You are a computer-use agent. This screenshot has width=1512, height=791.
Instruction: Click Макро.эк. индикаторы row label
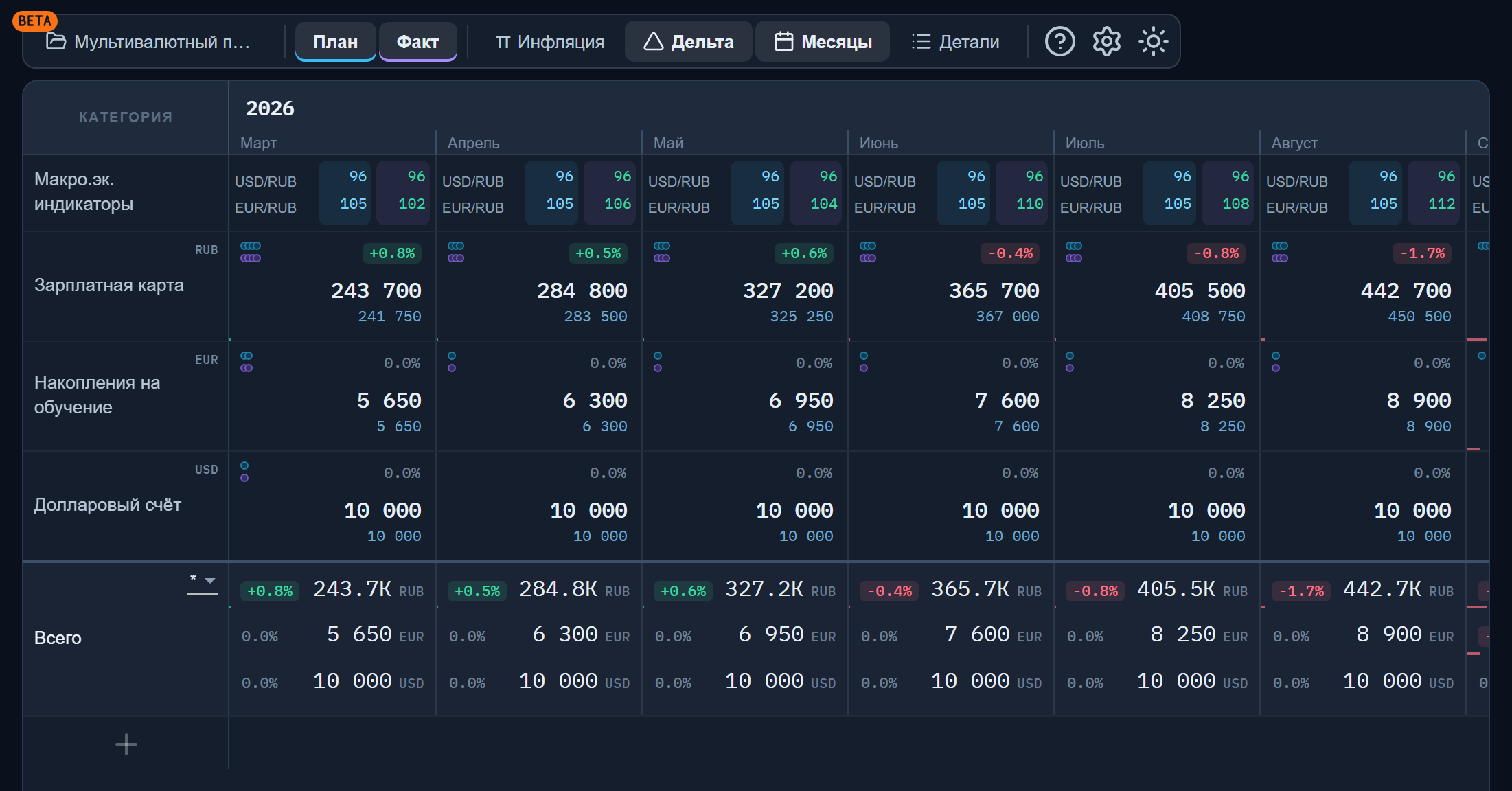84,192
